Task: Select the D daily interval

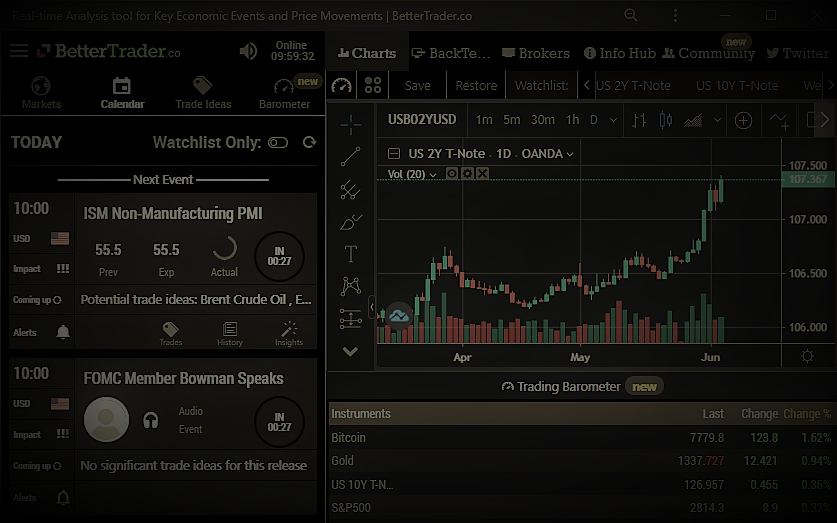Action: (x=594, y=120)
